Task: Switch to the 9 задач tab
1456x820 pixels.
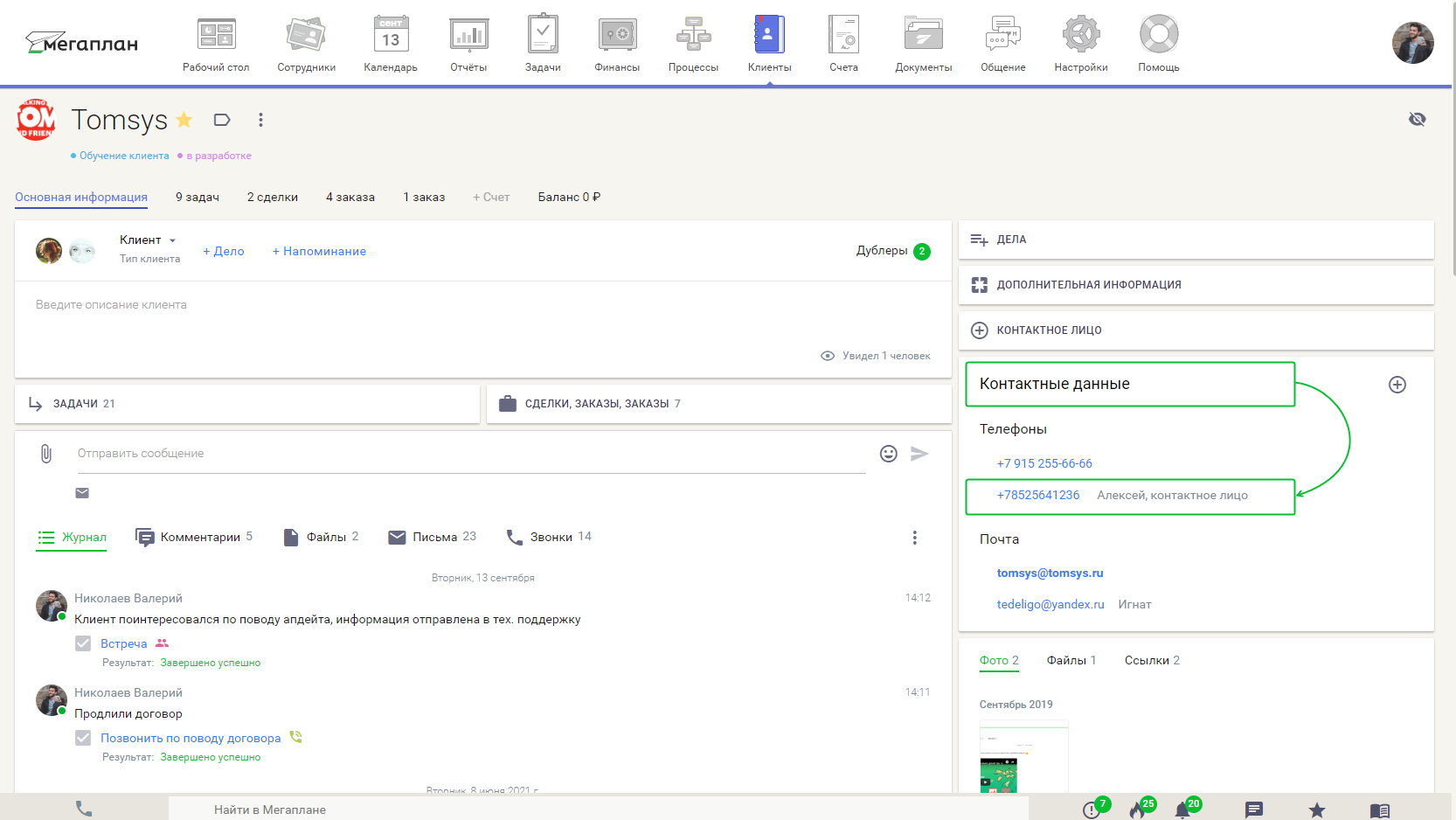Action: 198,198
